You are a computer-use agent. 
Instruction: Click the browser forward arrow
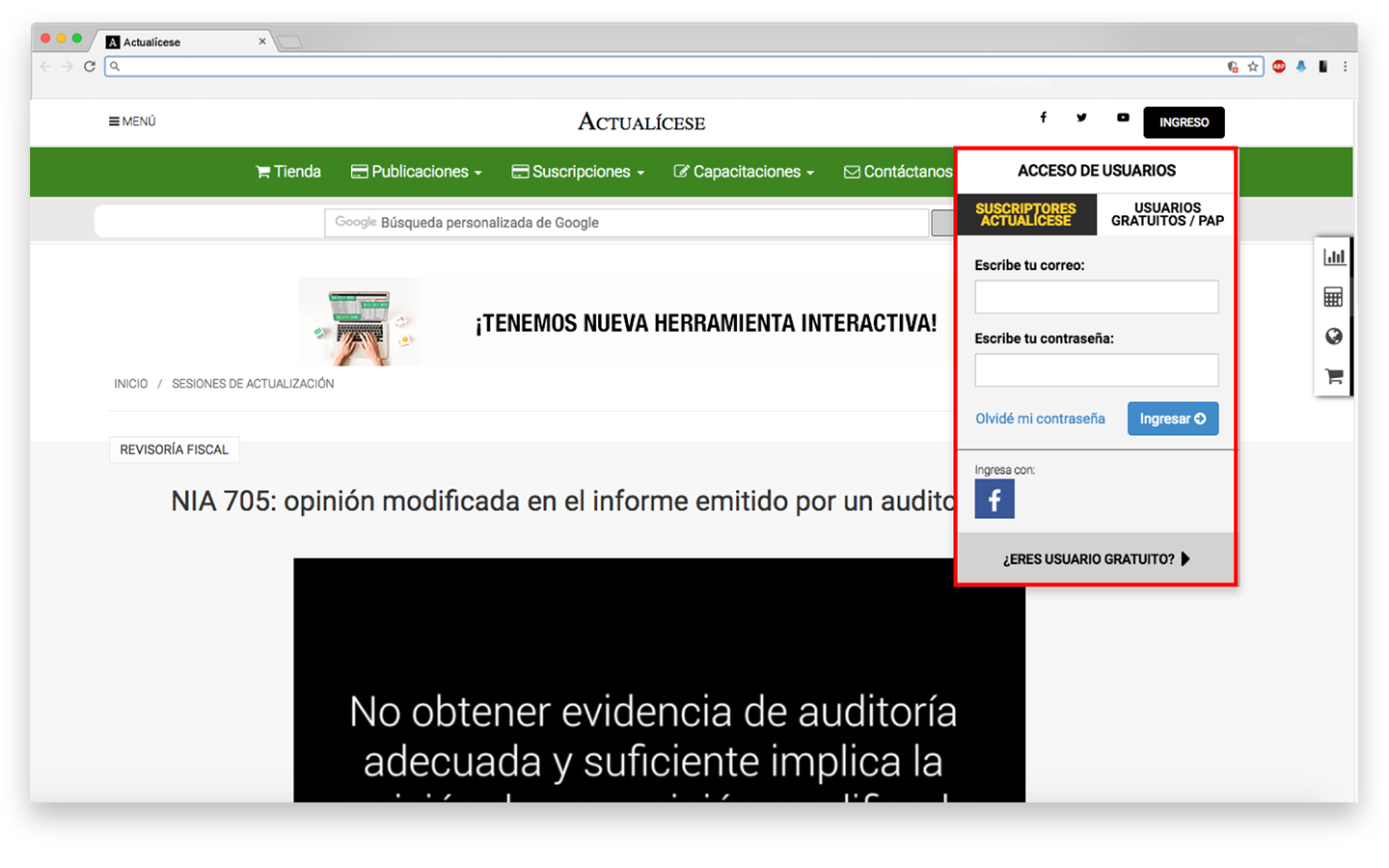68,67
